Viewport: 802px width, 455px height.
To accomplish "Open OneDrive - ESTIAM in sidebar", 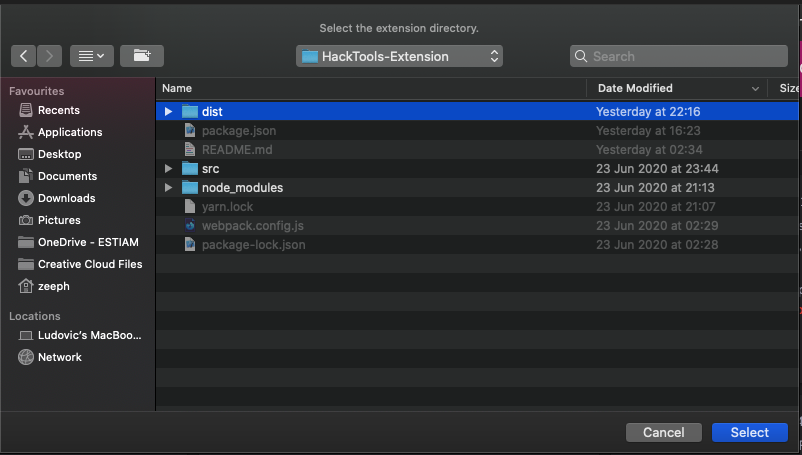I will coord(89,242).
